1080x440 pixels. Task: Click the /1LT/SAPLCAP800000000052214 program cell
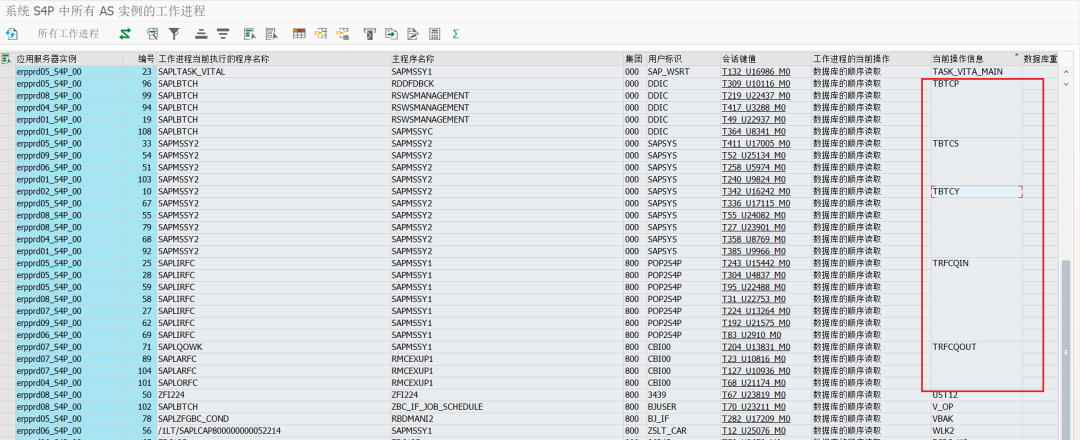(273, 430)
